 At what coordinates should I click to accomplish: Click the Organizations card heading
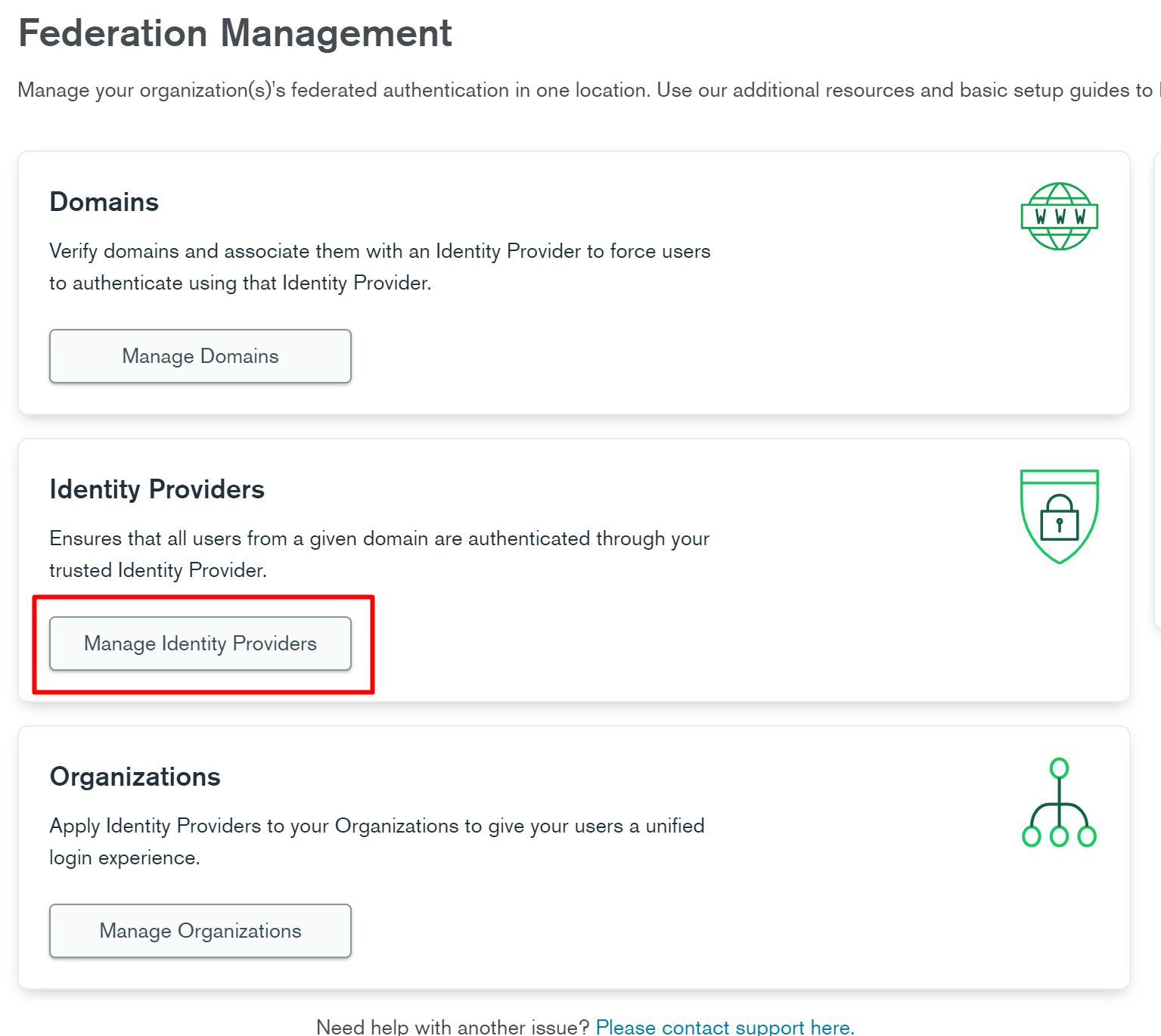tap(135, 777)
